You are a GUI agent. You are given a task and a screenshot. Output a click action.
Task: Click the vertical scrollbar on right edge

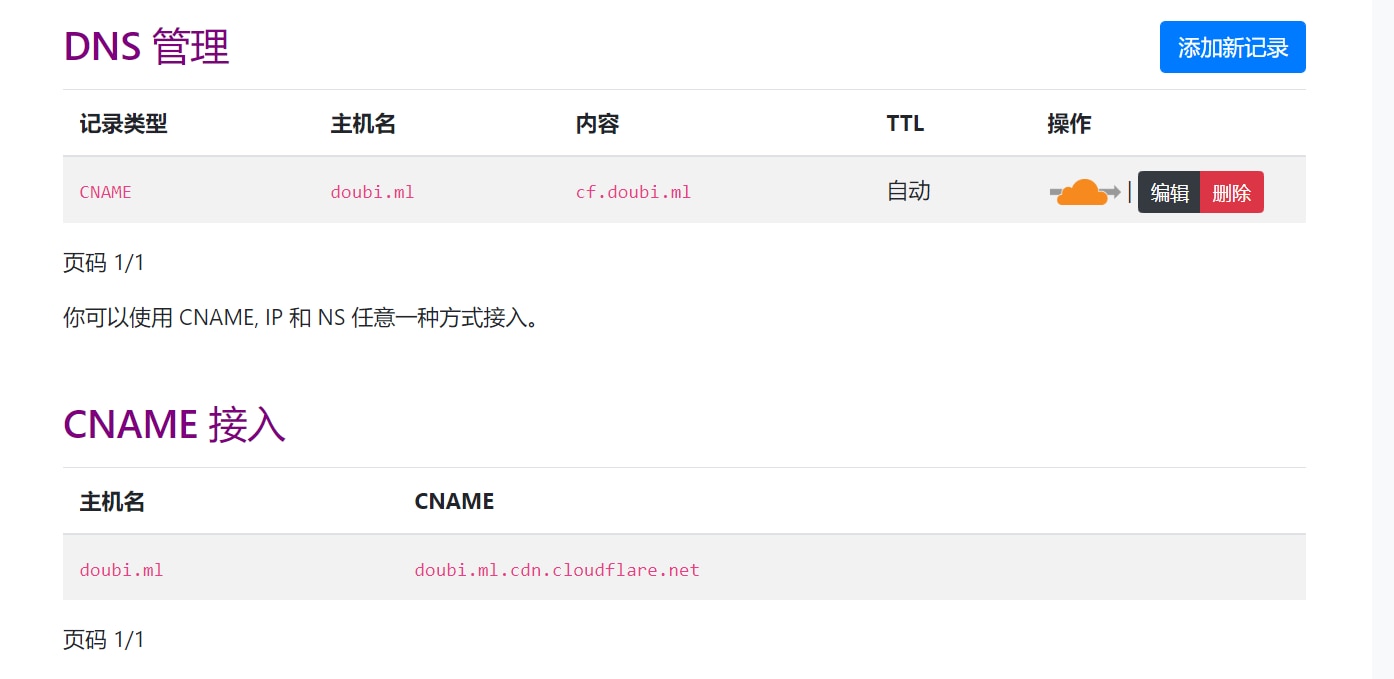1383,339
